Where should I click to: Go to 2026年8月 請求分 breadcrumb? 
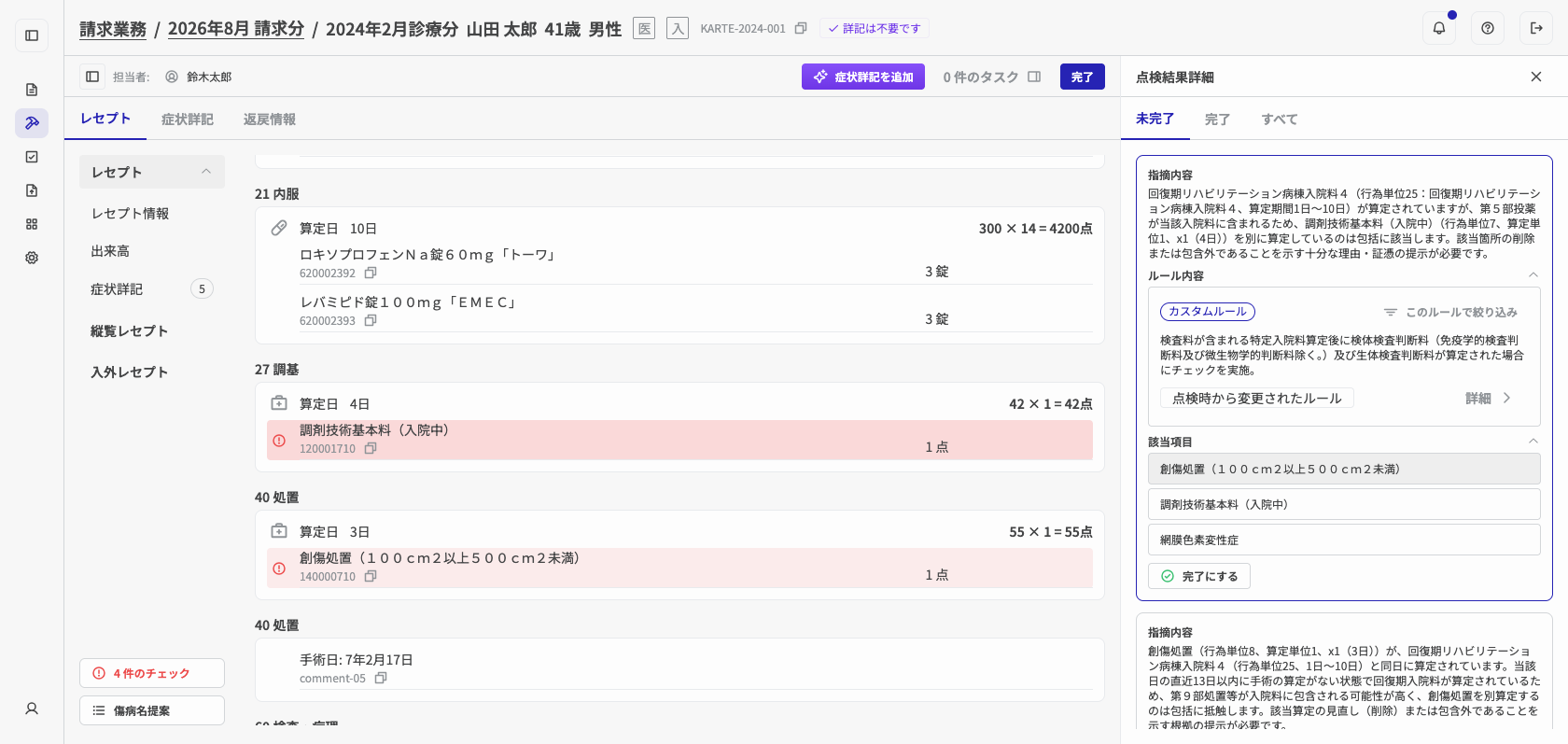pos(236,29)
